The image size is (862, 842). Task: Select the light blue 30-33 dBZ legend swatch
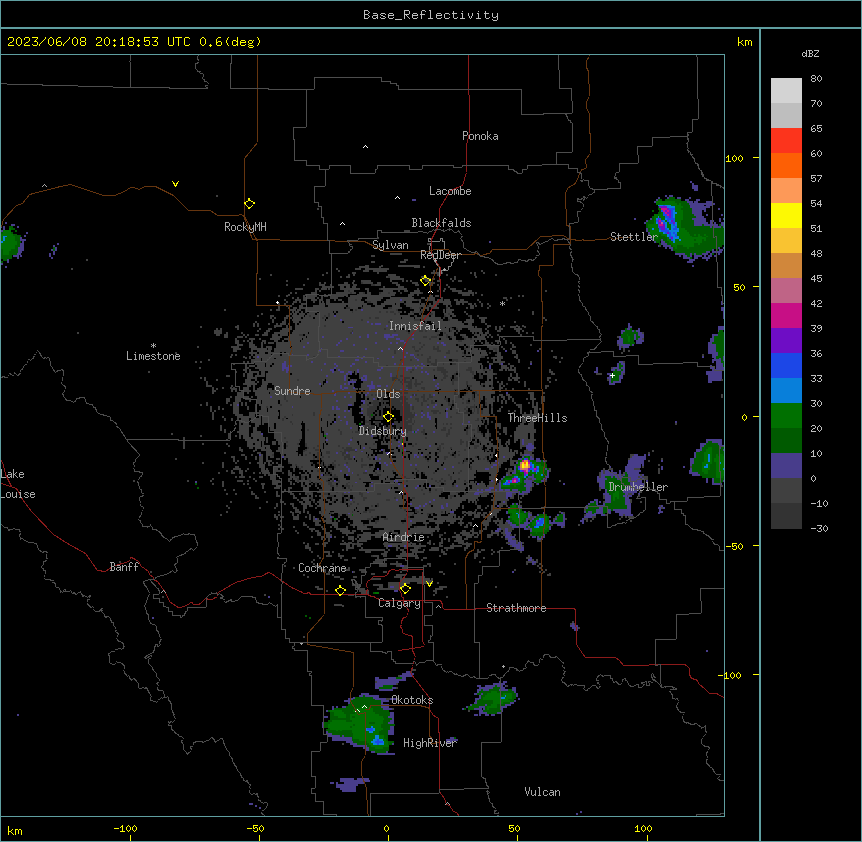pyautogui.click(x=786, y=391)
